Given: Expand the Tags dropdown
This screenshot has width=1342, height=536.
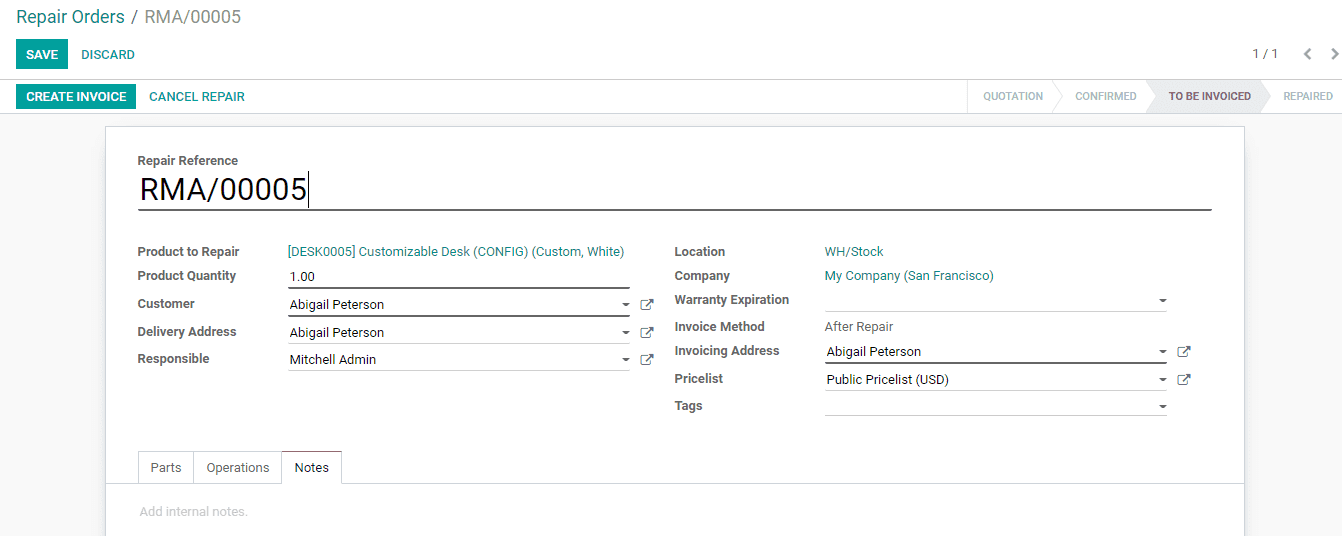Looking at the screenshot, I should click(x=1162, y=407).
